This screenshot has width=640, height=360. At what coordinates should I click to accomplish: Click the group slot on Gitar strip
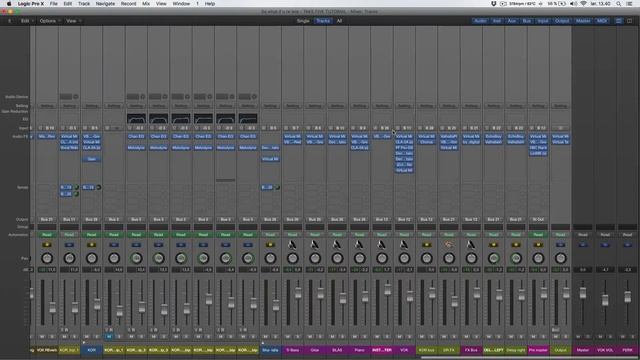coord(315,227)
